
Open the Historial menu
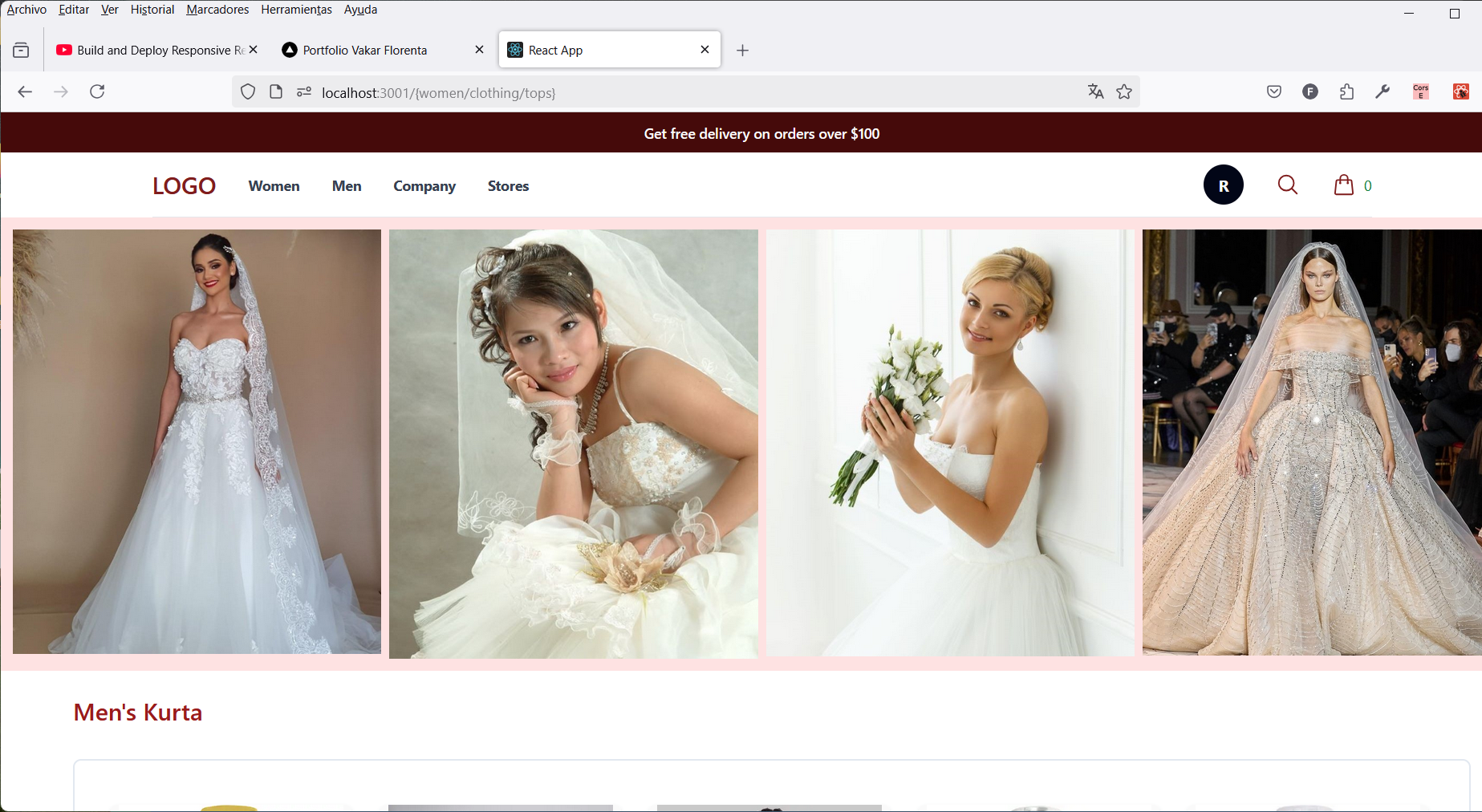coord(152,10)
